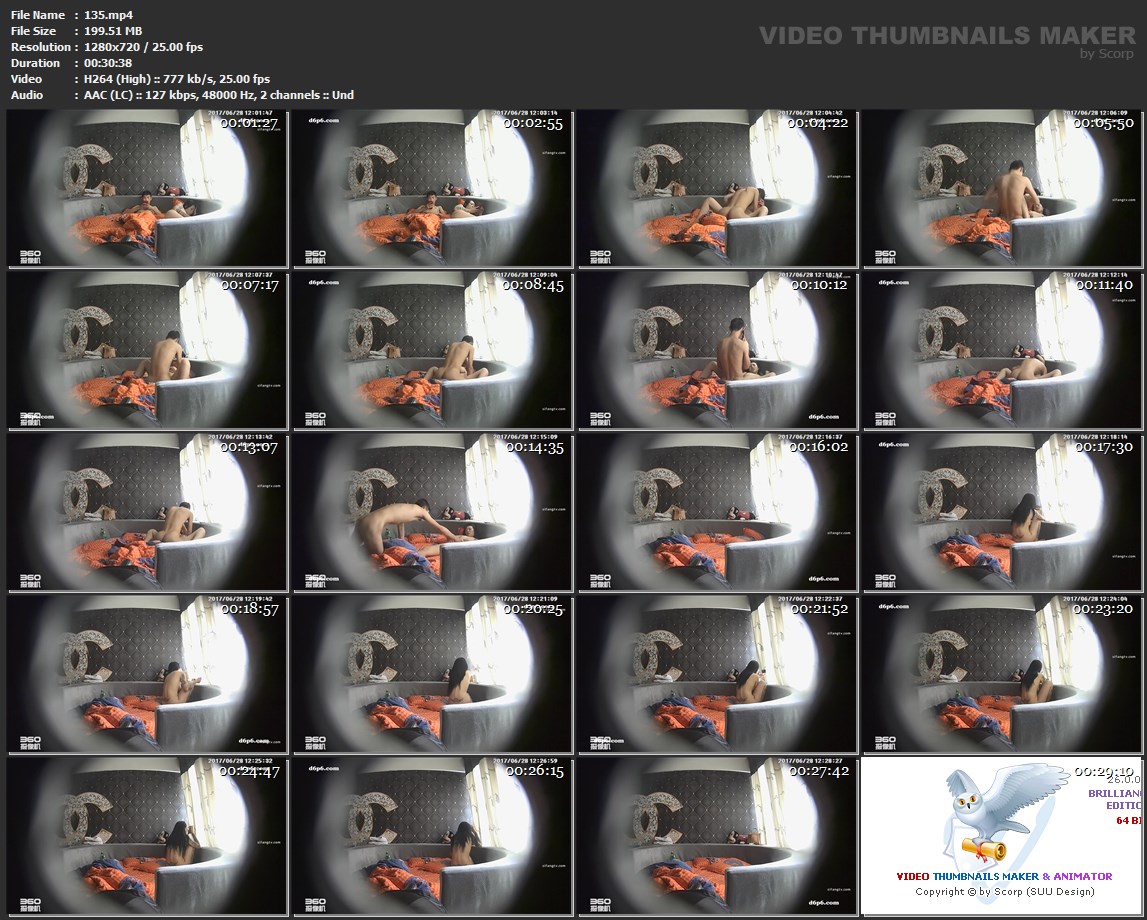Click the 00:13:07 timestamp overlay

click(249, 447)
